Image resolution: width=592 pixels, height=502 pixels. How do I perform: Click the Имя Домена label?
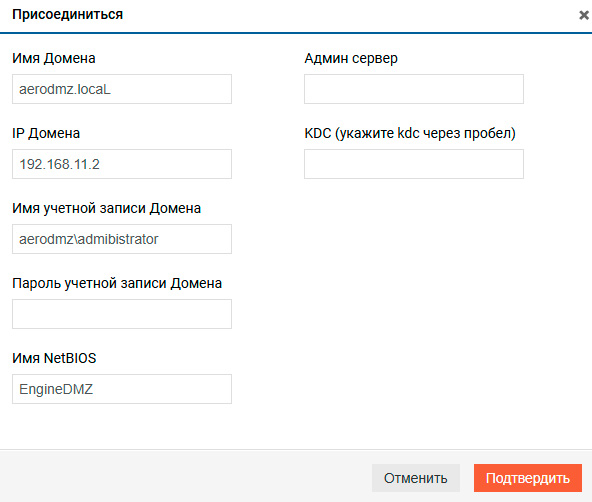click(54, 58)
